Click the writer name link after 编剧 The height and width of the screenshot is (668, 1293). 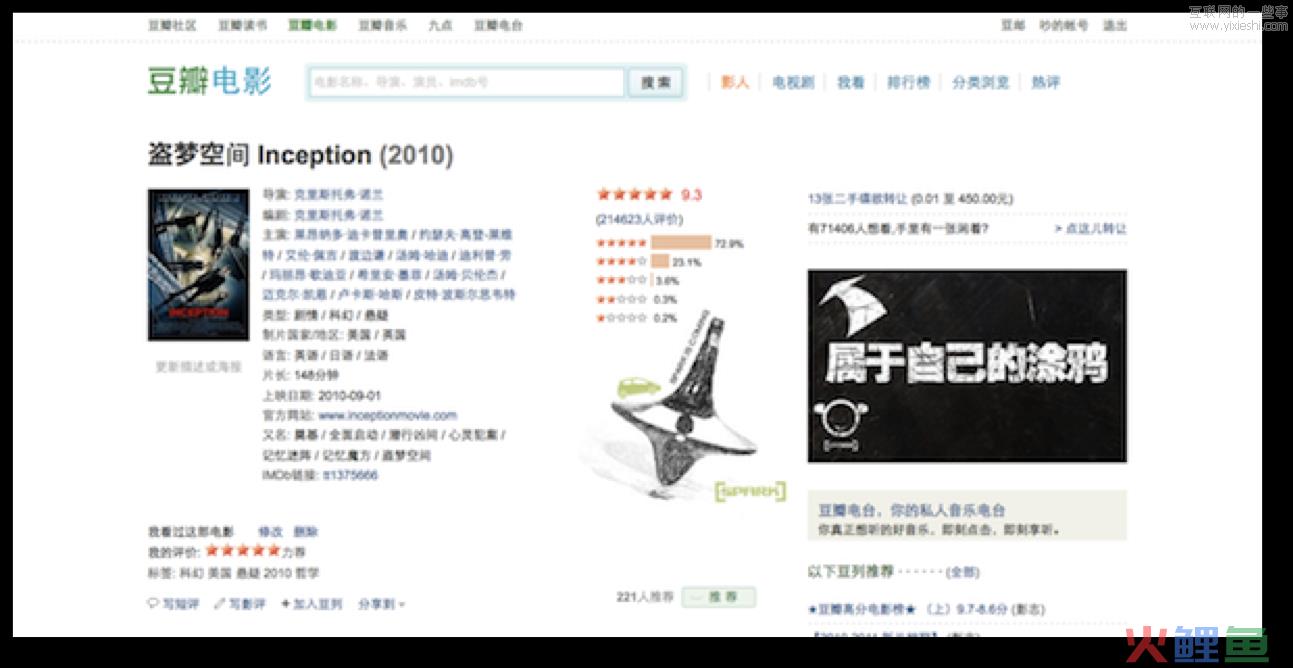pos(338,215)
